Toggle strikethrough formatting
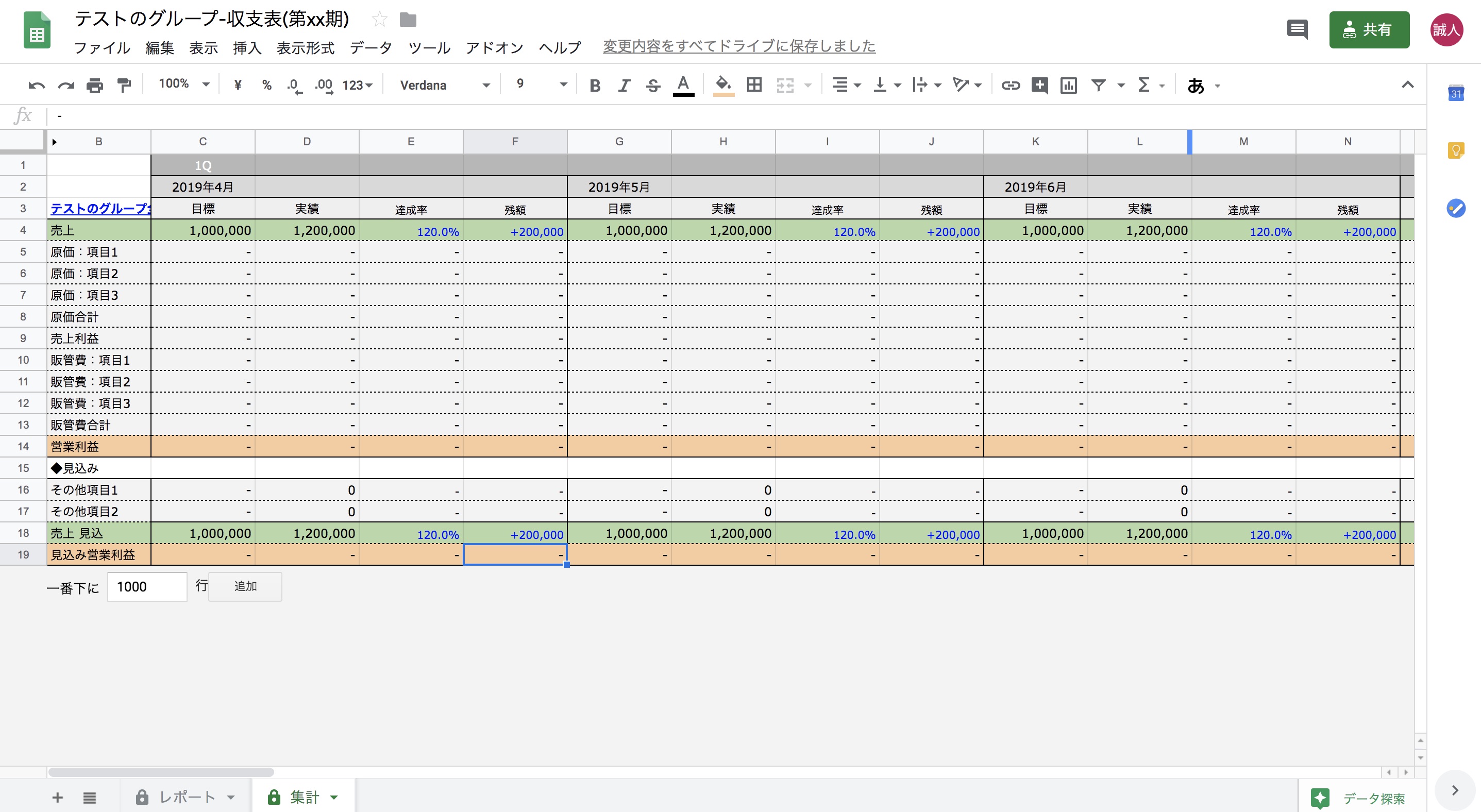Viewport: 1481px width, 812px height. (653, 86)
